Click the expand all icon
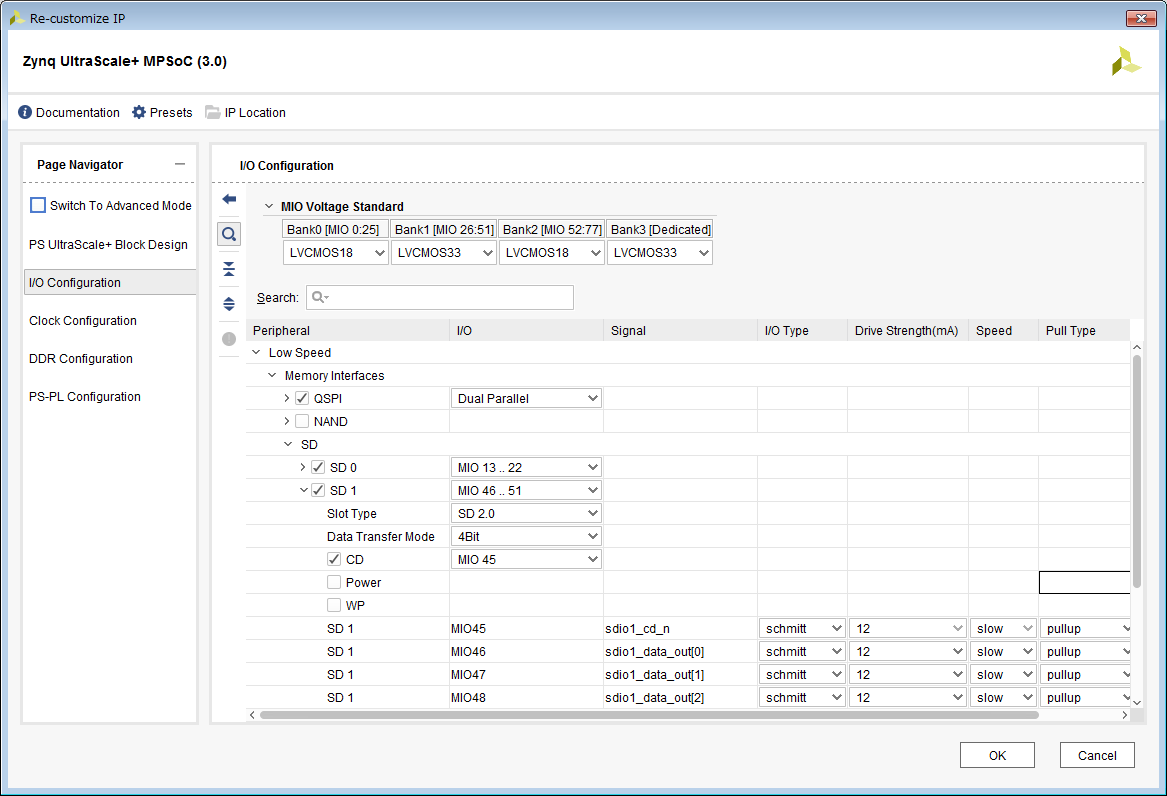 coord(229,304)
